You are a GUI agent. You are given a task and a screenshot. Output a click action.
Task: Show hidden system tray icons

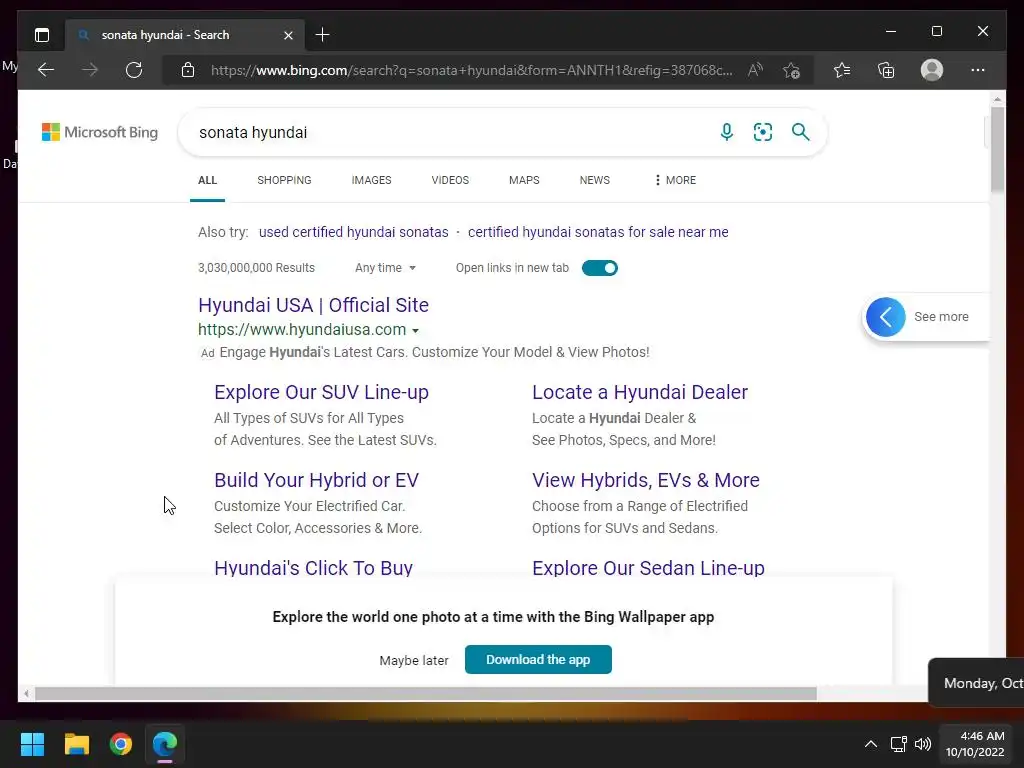871,744
